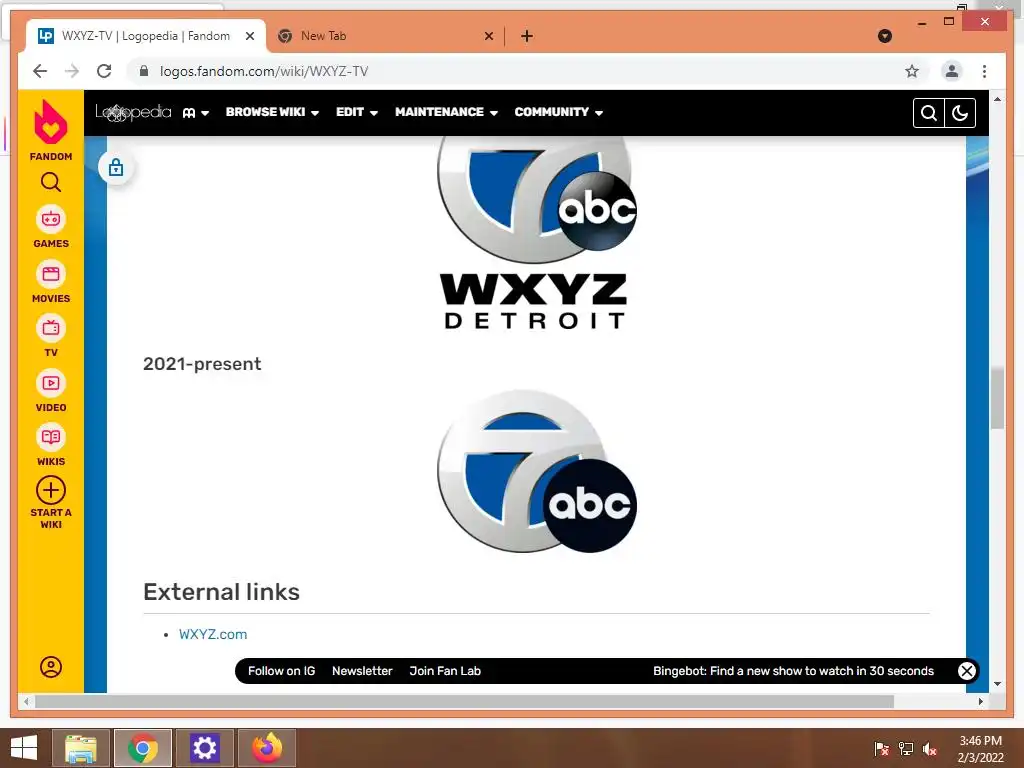Open the WXYZ Detroit logo image

pyautogui.click(x=536, y=233)
